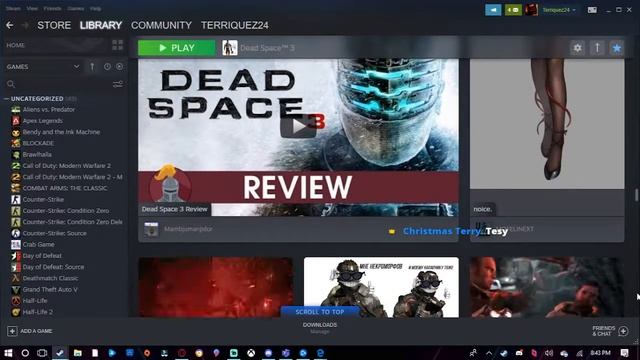Screen dimensions: 640x360
Task: Select Grand Theft Auto V
Action: tap(50, 289)
